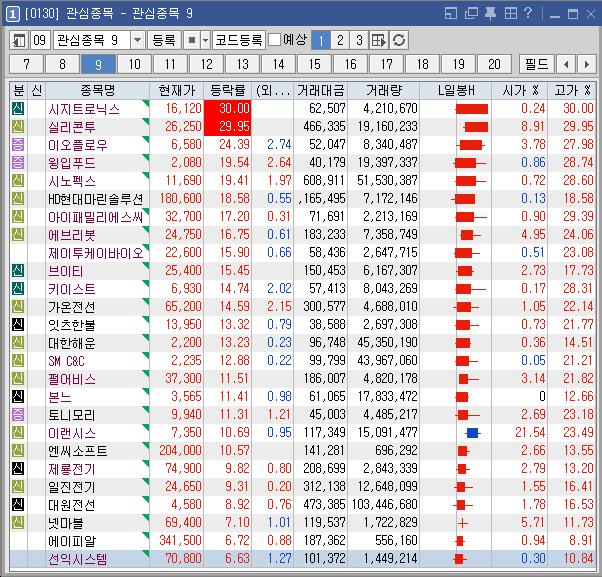Click the duplicate window icon in title bar
The height and width of the screenshot is (577, 602).
[471, 13]
